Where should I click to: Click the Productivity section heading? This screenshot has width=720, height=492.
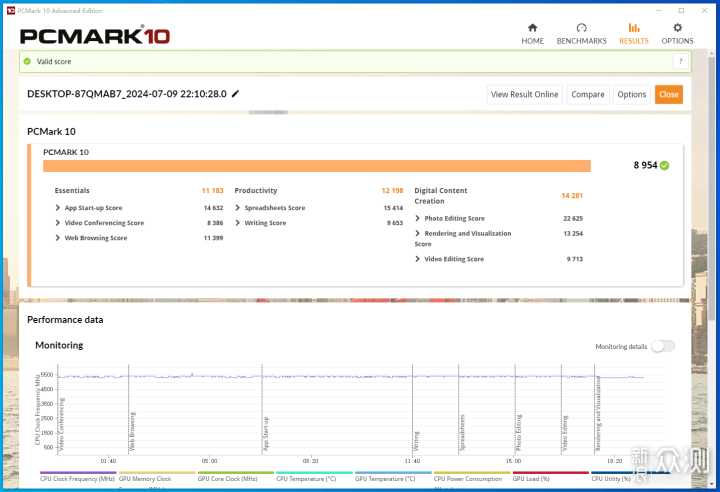tap(256, 190)
